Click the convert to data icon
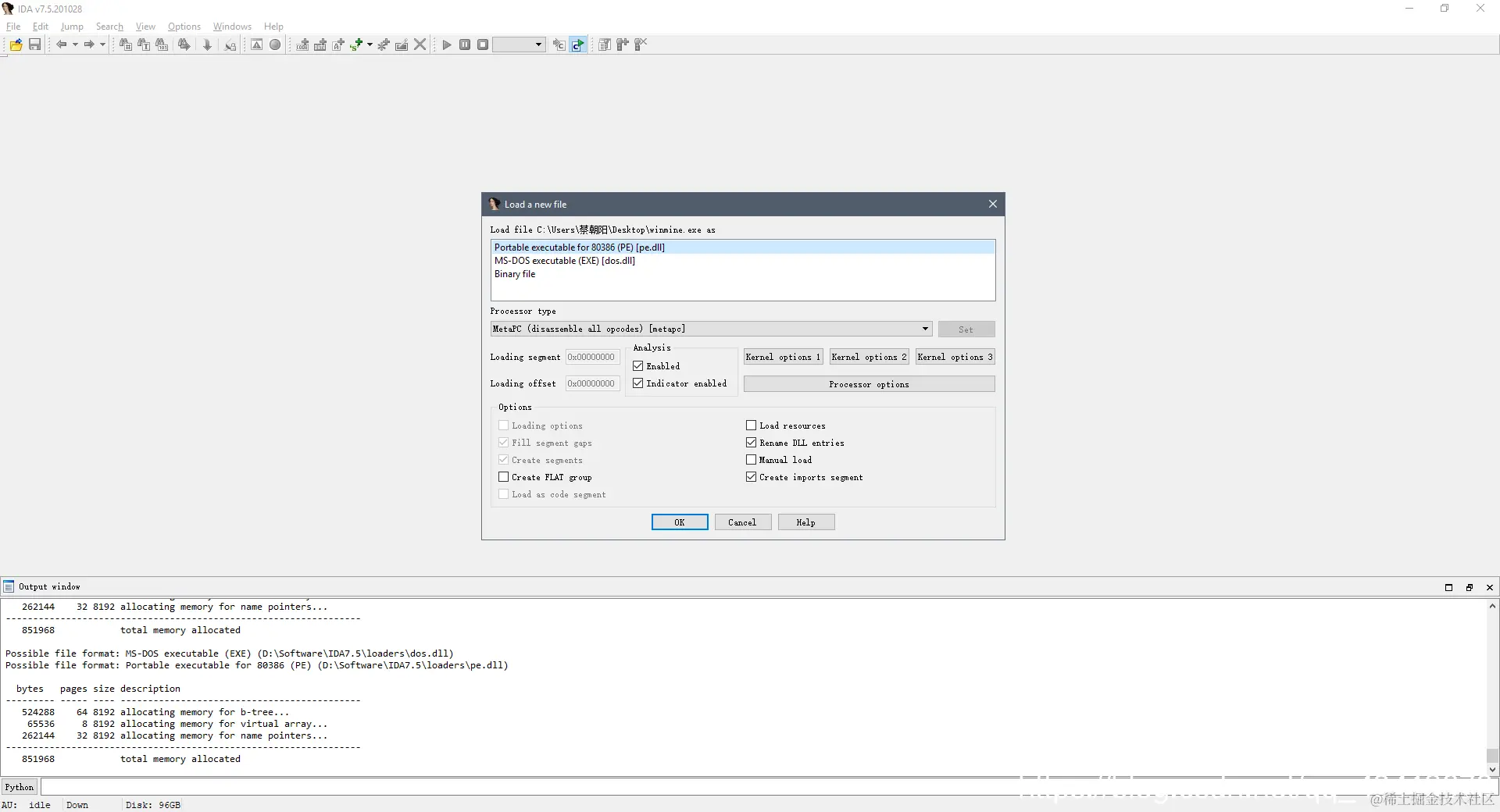Viewport: 1500px width, 812px height. click(320, 45)
